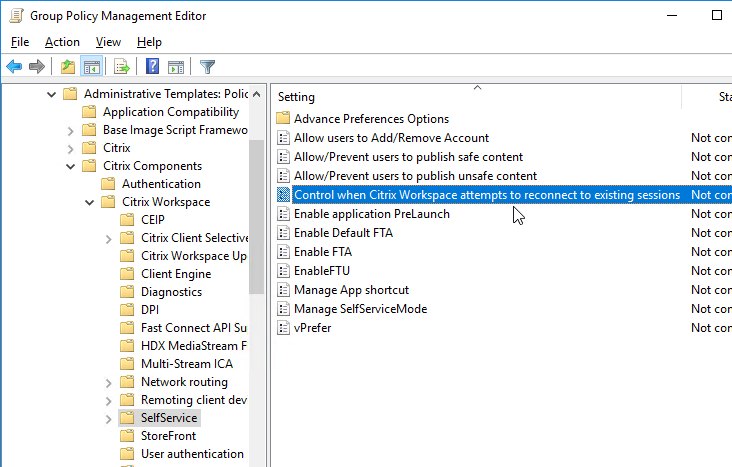The image size is (732, 467).
Task: Select the EnableFTU setting text
Action: 322,271
